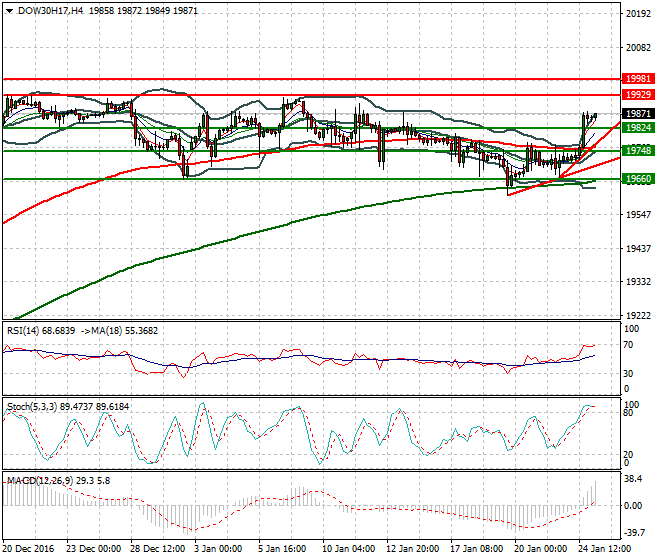Select the 19332 price axis value

click(x=638, y=282)
